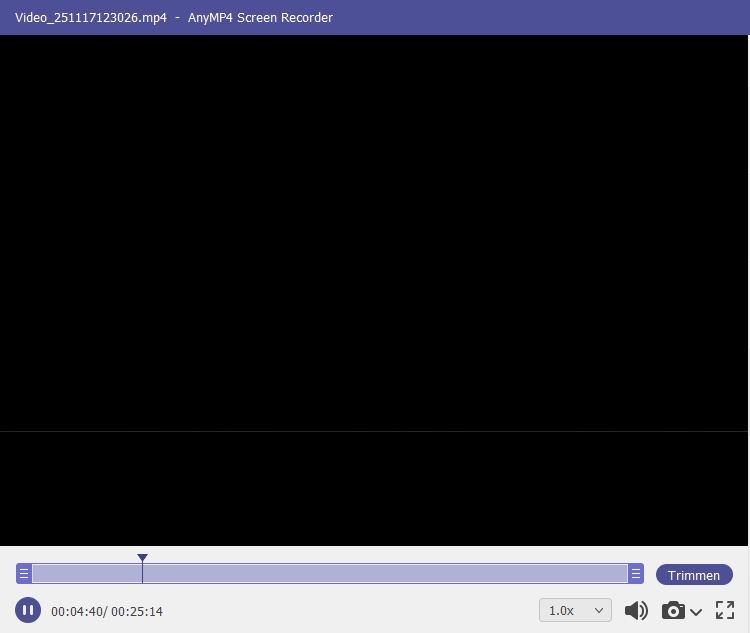Screen dimensions: 750x633
Task: Click the playhead triangle marker
Action: pos(143,558)
